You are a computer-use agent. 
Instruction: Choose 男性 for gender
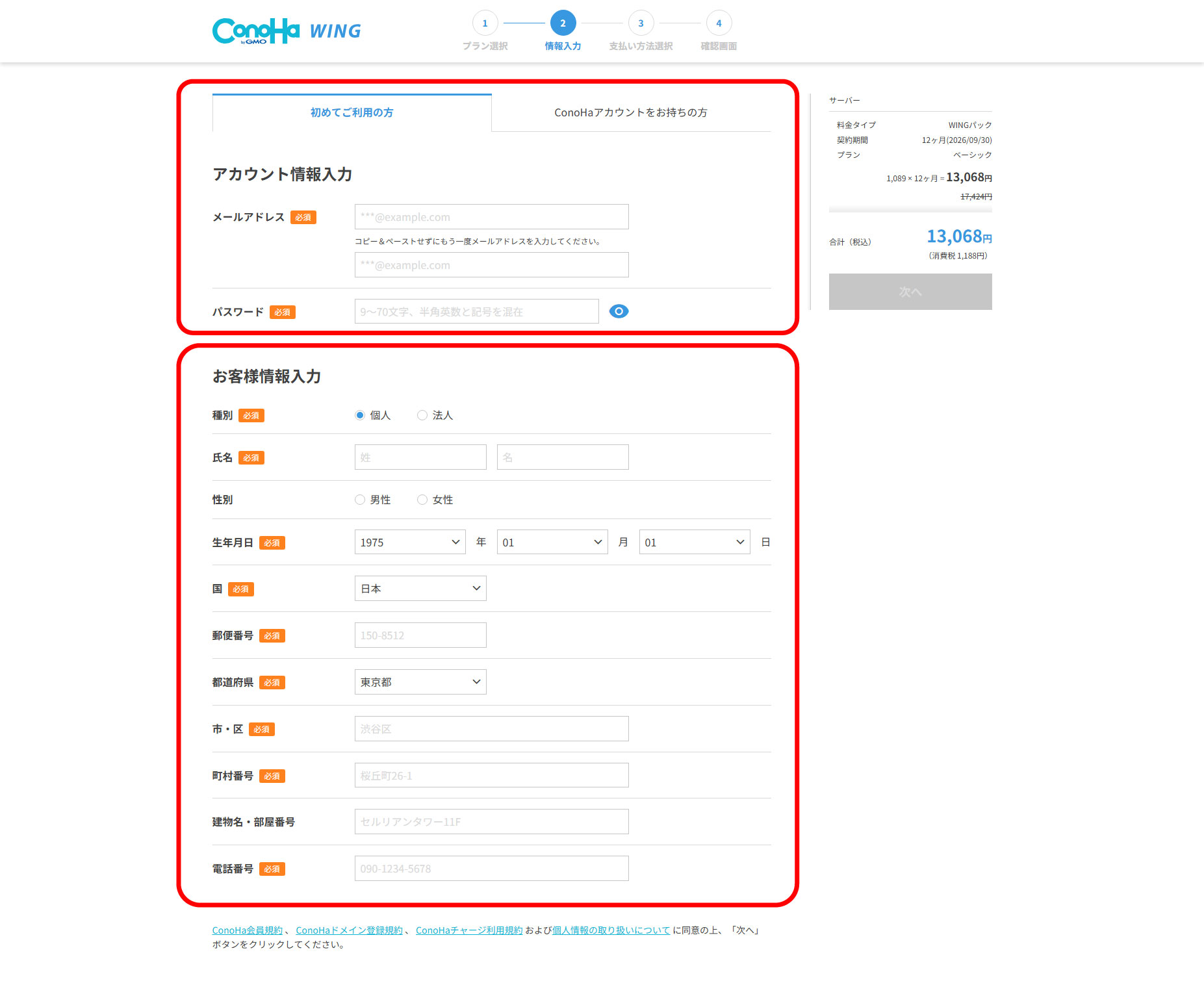(x=360, y=500)
